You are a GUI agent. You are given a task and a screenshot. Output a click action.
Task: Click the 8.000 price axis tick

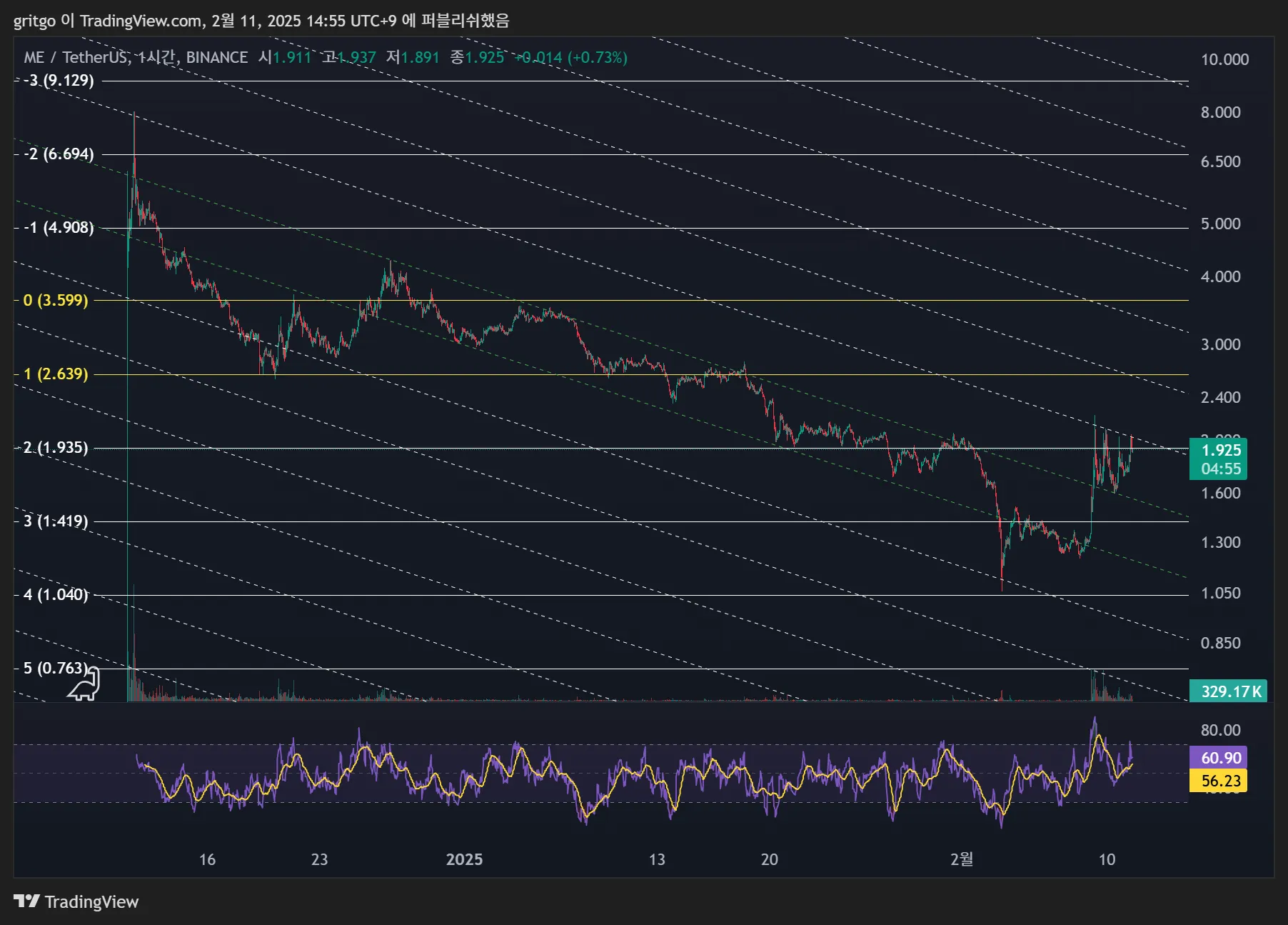point(1220,112)
